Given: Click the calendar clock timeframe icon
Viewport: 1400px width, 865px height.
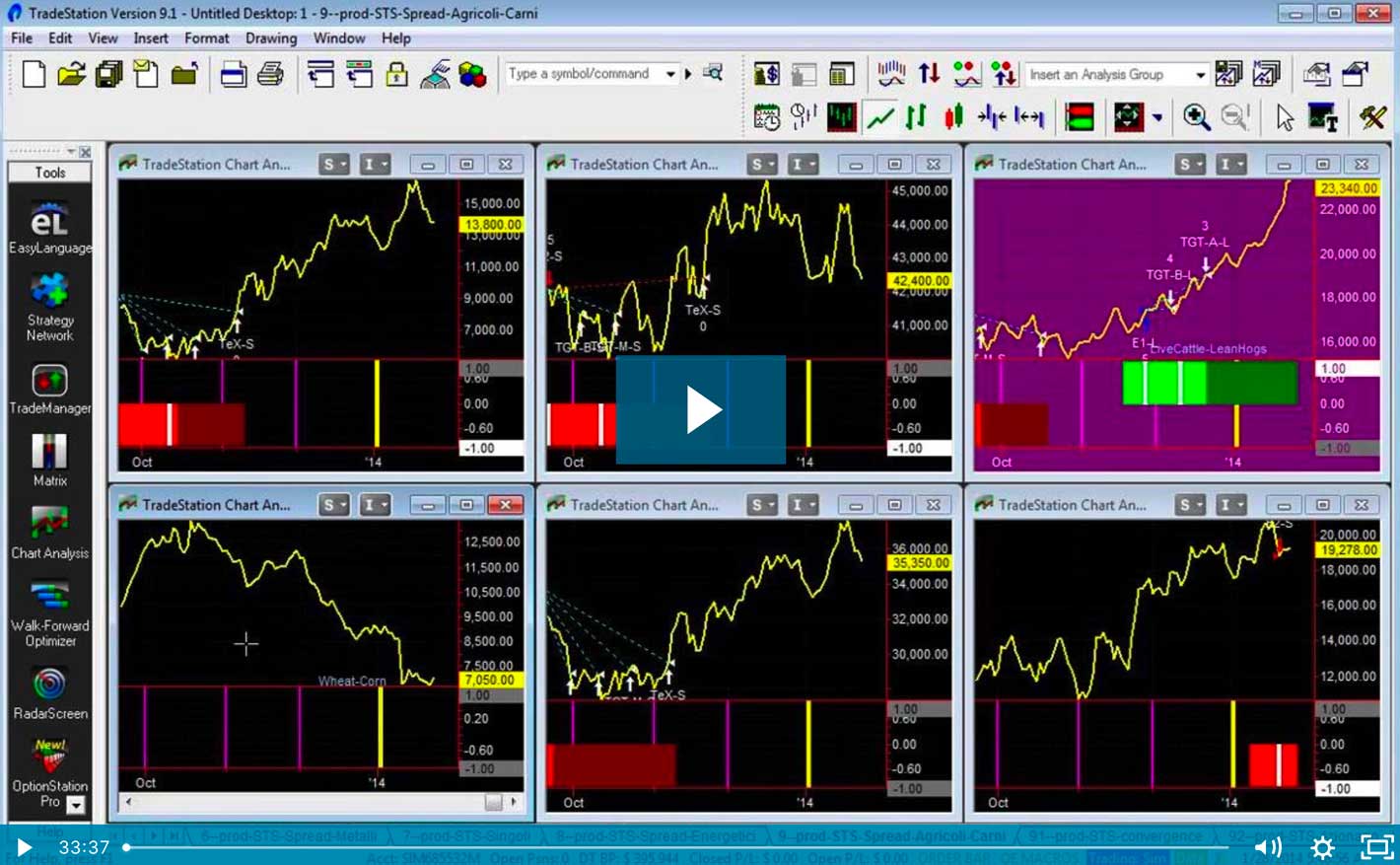Looking at the screenshot, I should (766, 117).
